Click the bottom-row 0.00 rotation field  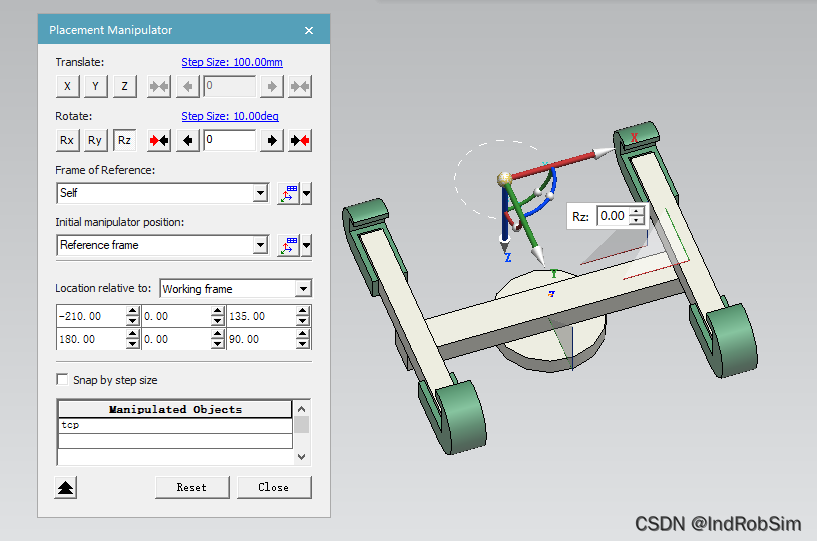177,339
